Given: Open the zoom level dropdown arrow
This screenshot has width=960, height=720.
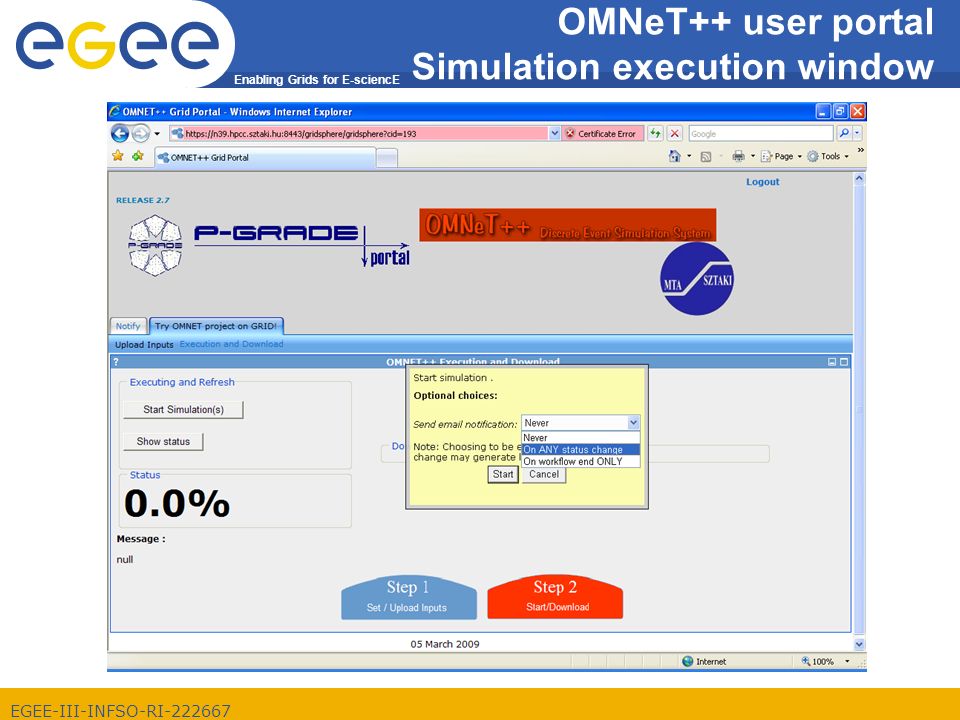Looking at the screenshot, I should (x=847, y=661).
